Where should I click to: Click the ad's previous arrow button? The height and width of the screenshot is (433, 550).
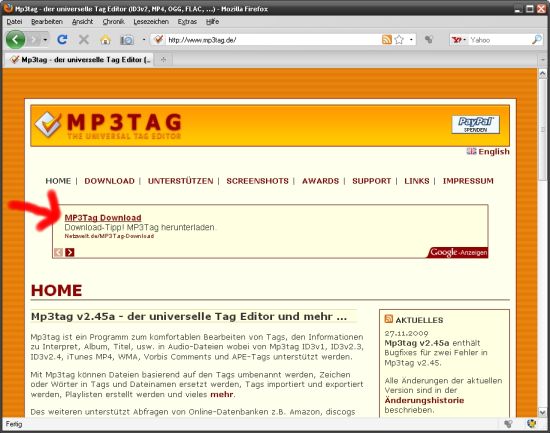59,252
